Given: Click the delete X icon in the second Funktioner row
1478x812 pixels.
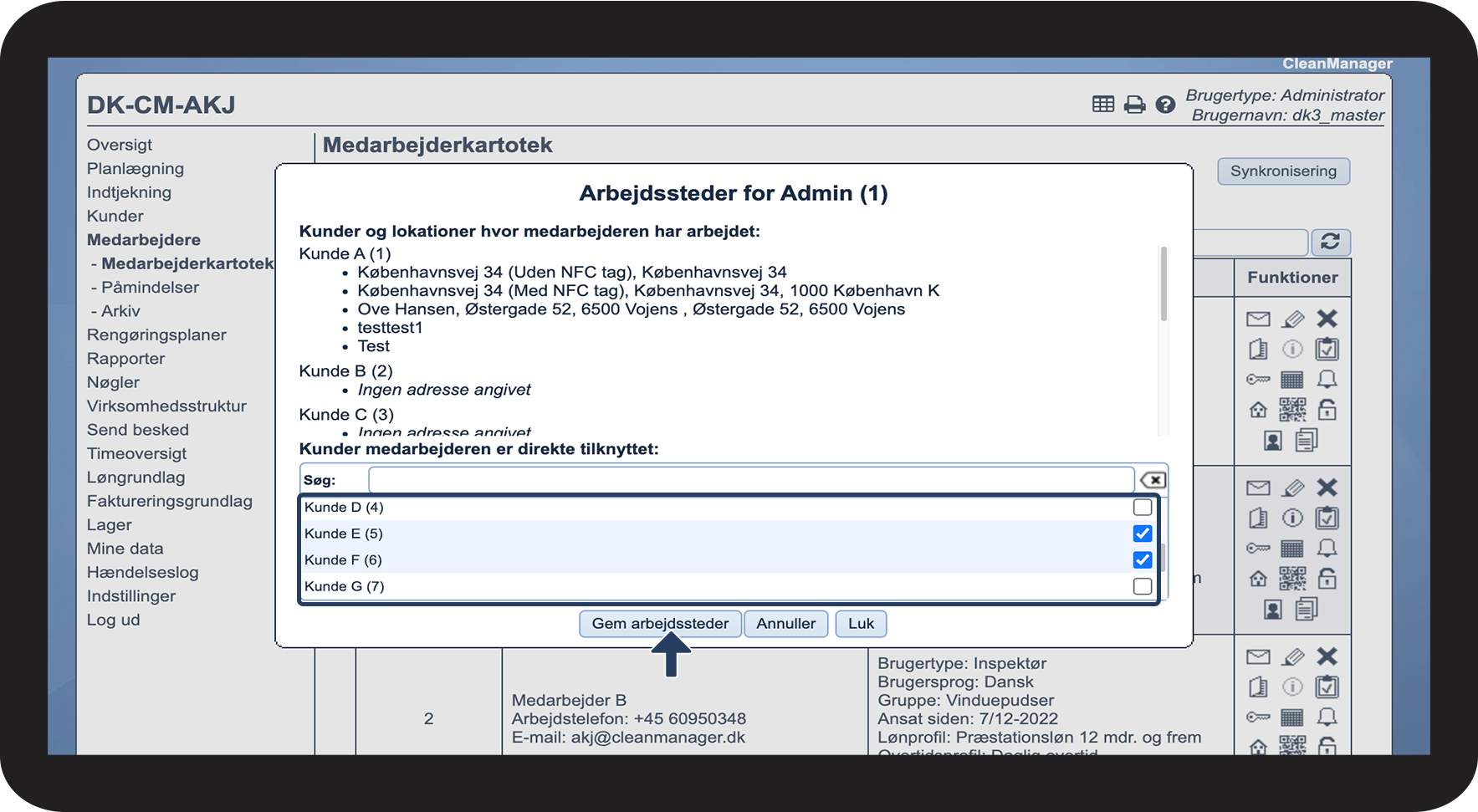Looking at the screenshot, I should [1327, 488].
